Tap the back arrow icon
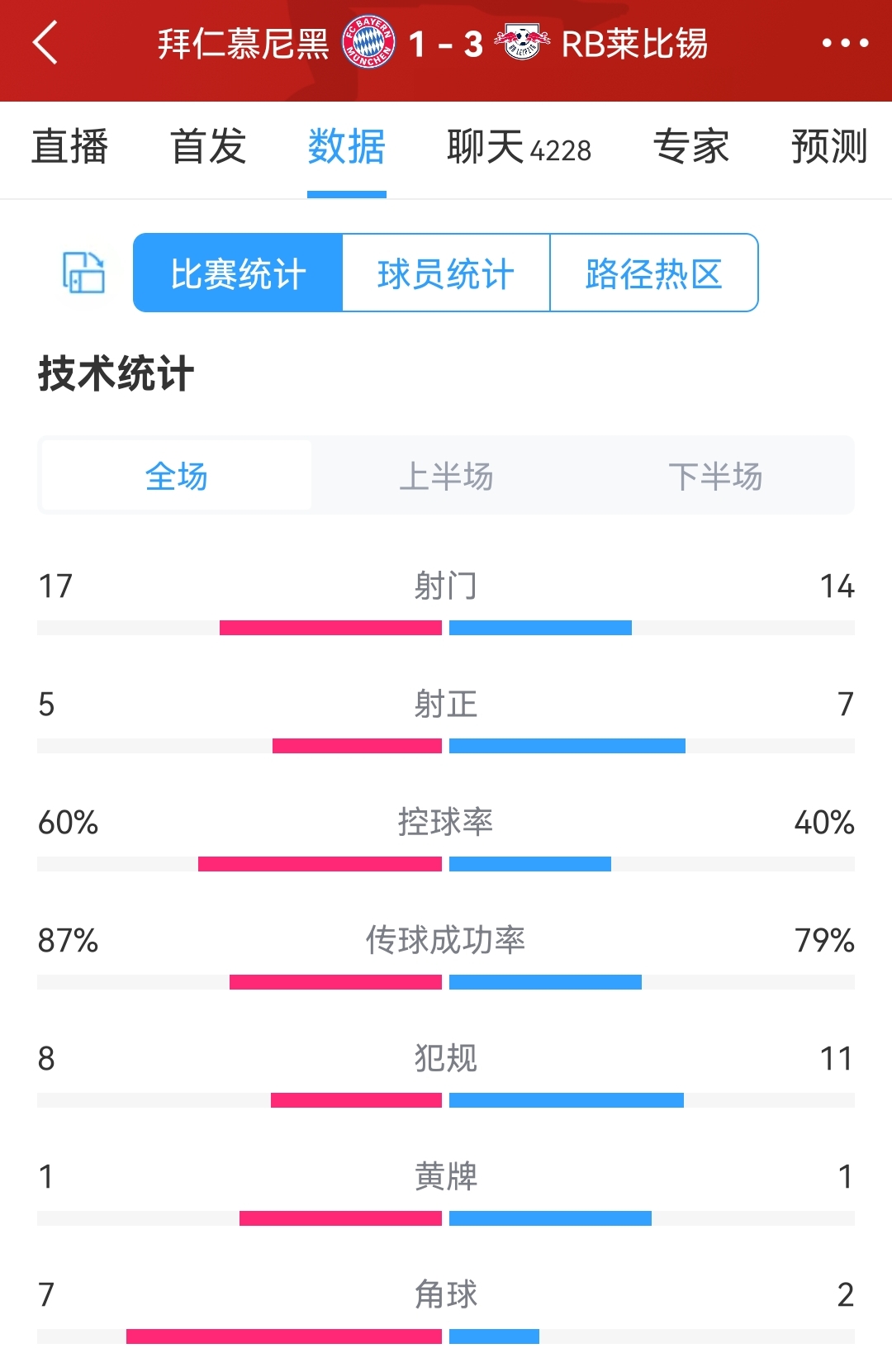 click(45, 43)
